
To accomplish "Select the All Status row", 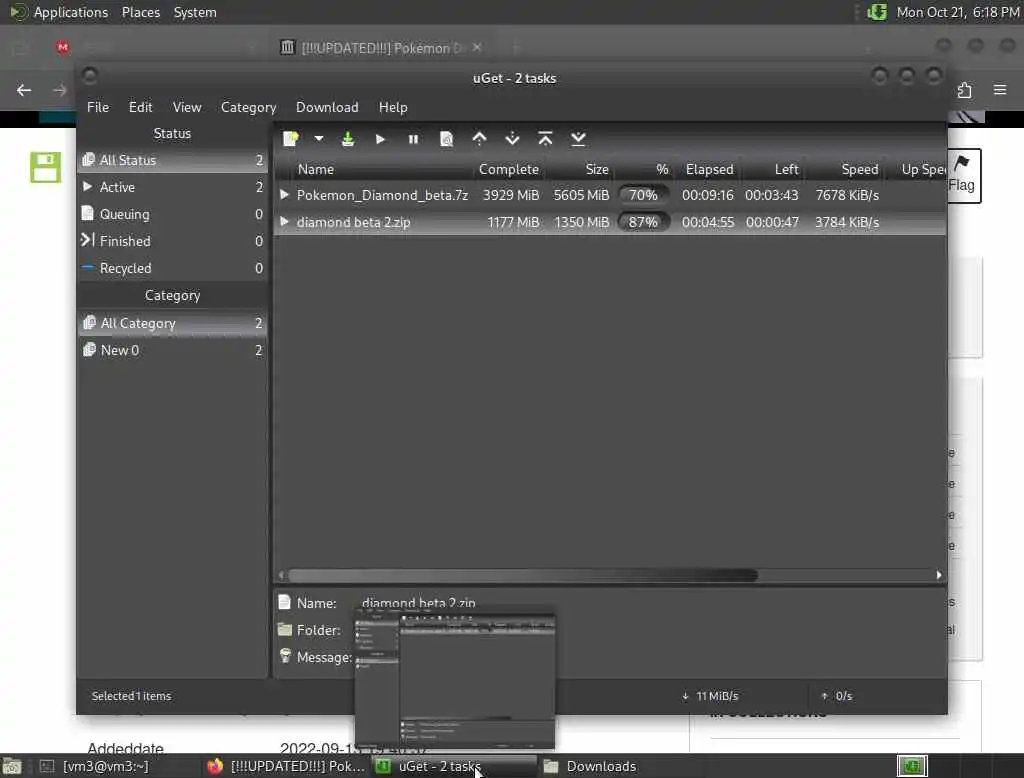I will click(172, 160).
